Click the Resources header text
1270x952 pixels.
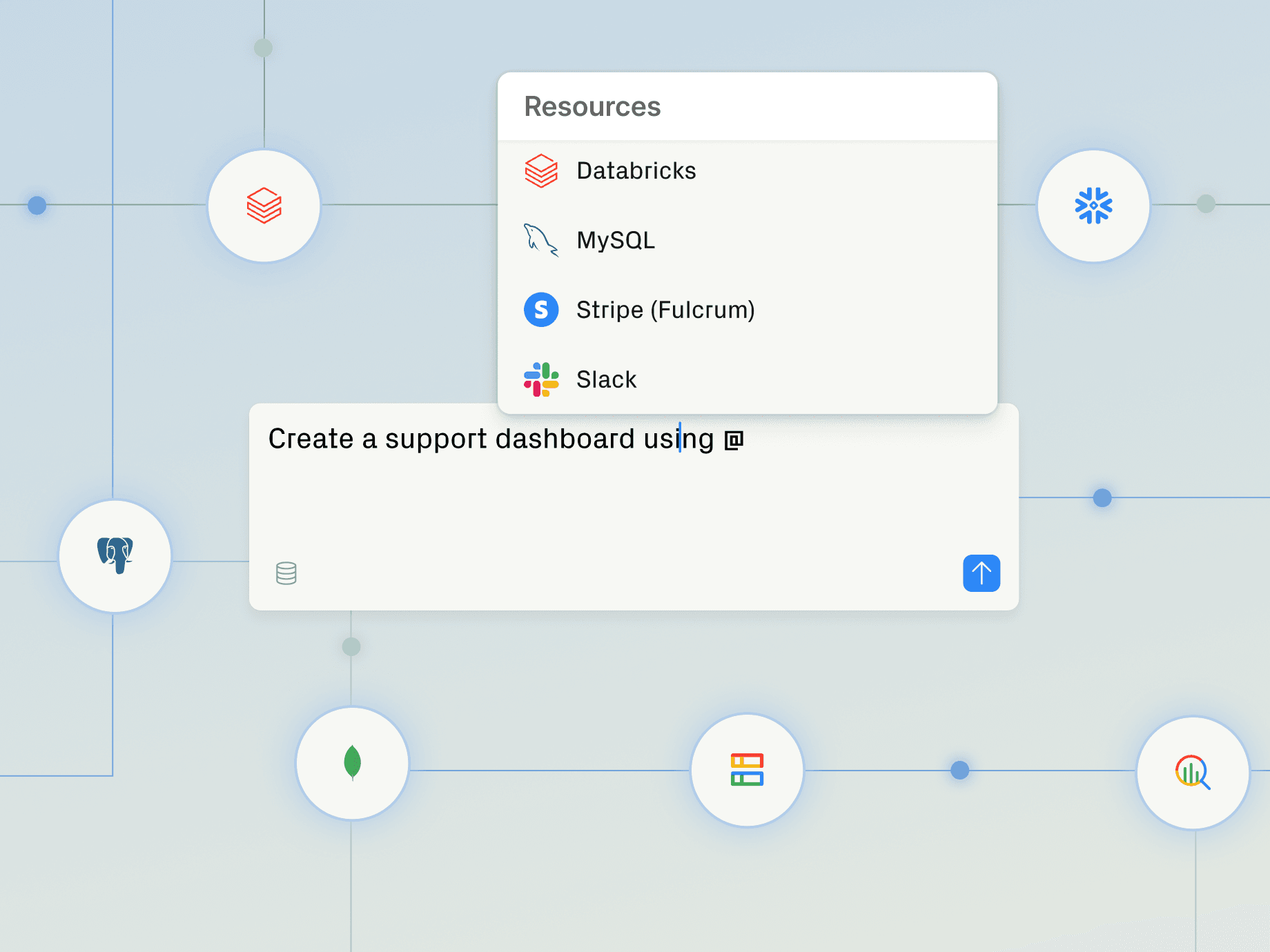592,107
